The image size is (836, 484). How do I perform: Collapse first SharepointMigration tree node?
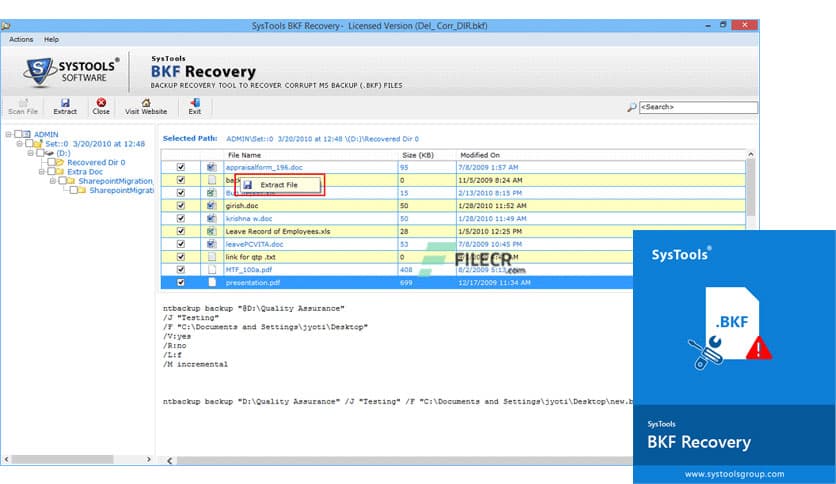coord(53,181)
